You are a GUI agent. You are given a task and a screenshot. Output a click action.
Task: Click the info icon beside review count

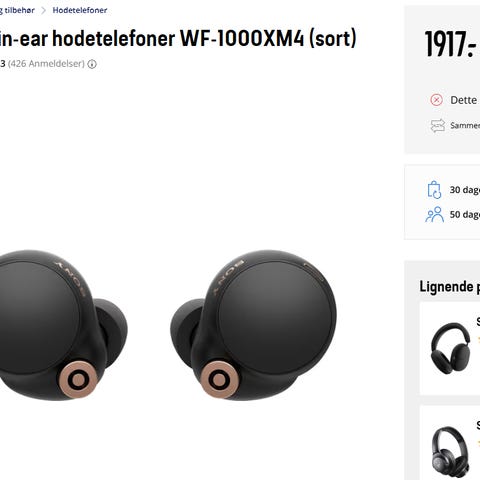(92, 64)
